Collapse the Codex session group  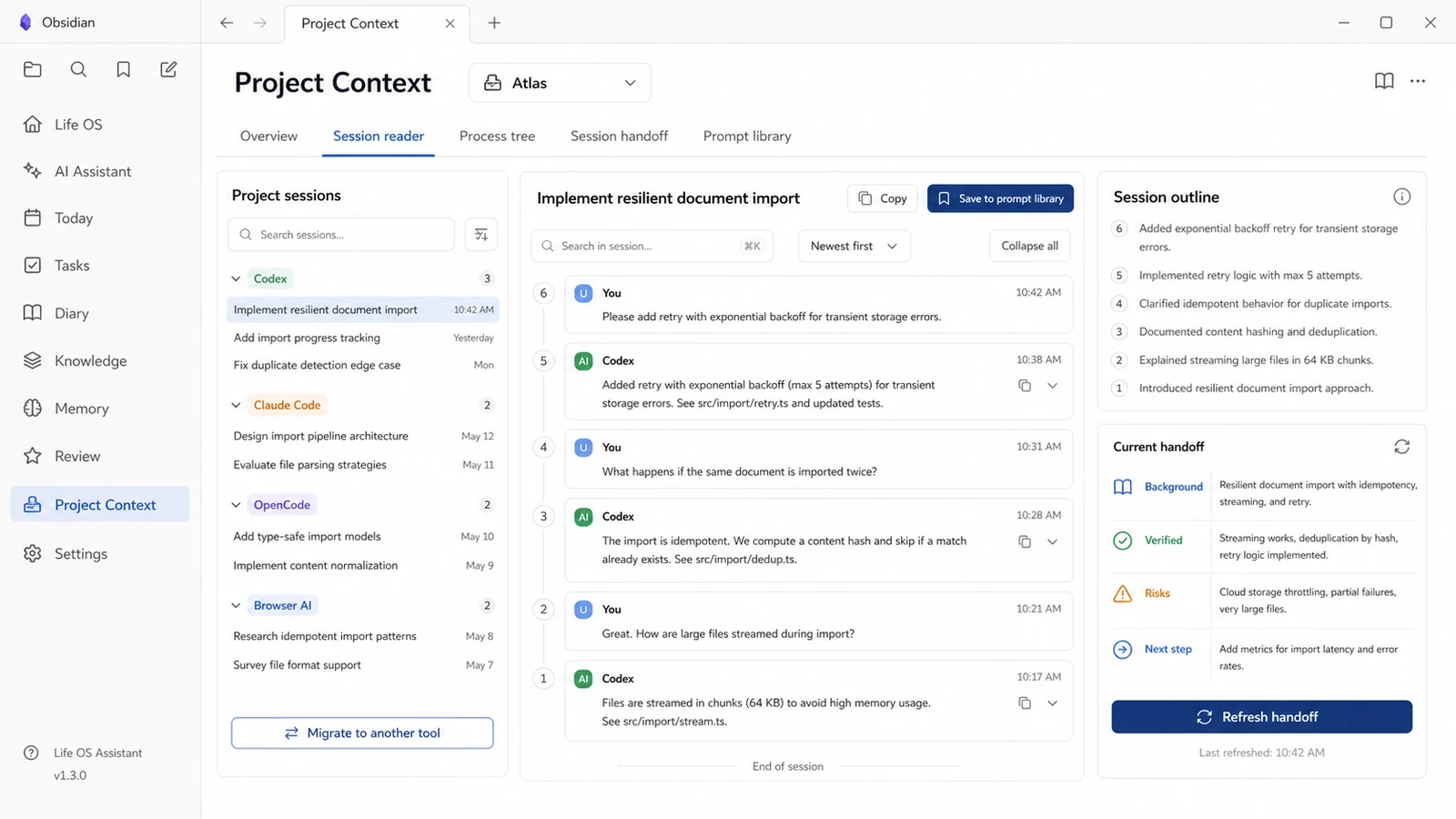coord(236,278)
